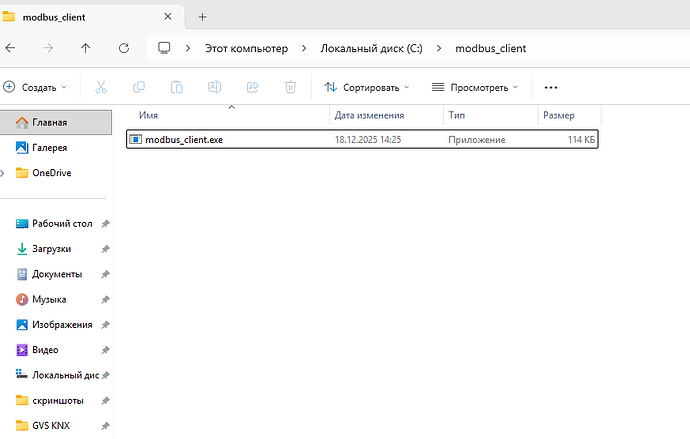
Task: Click pin icon next to Документы
Action: point(105,274)
